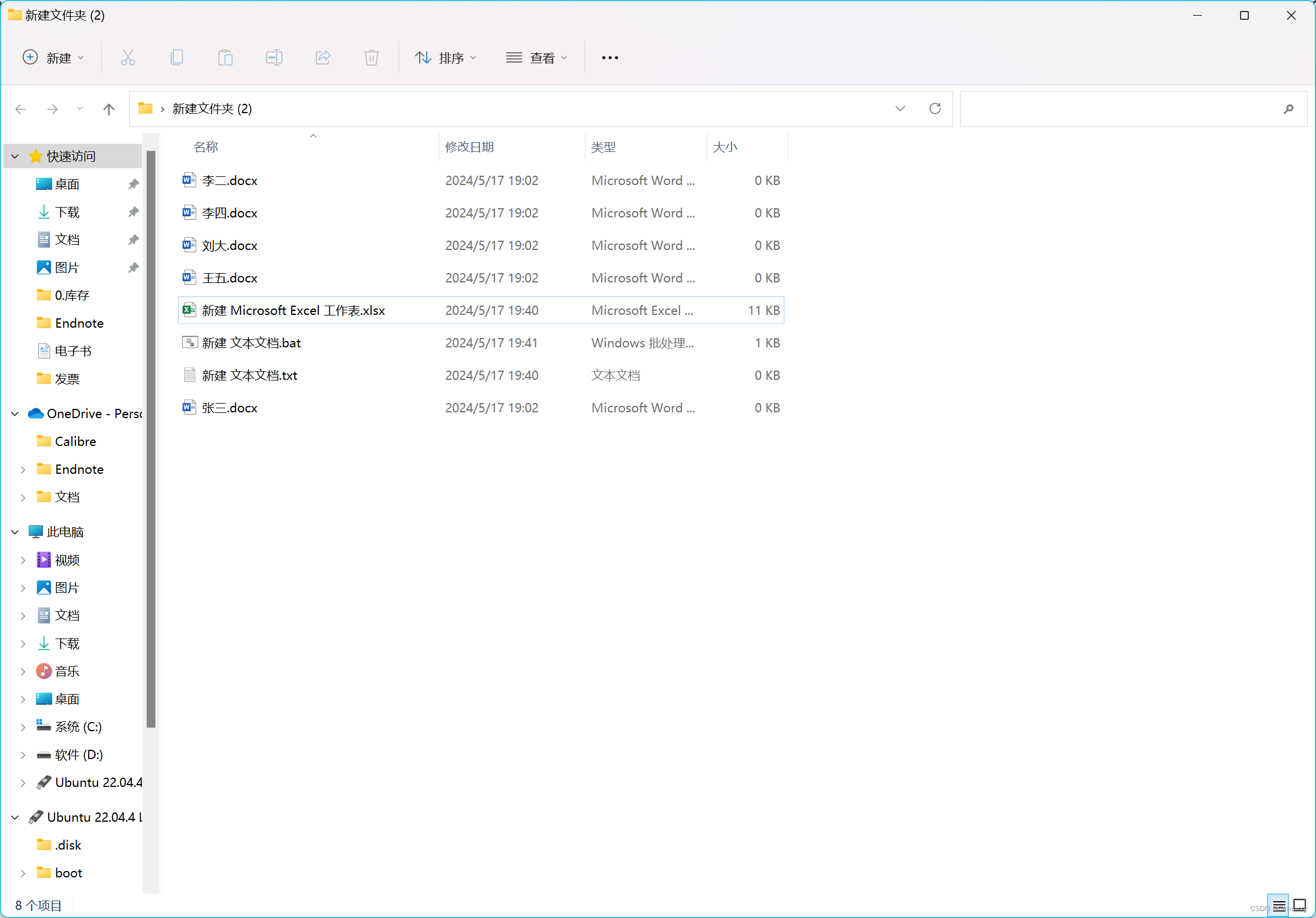
Task: Click the 音乐 music icon in 此电脑
Action: [43, 671]
